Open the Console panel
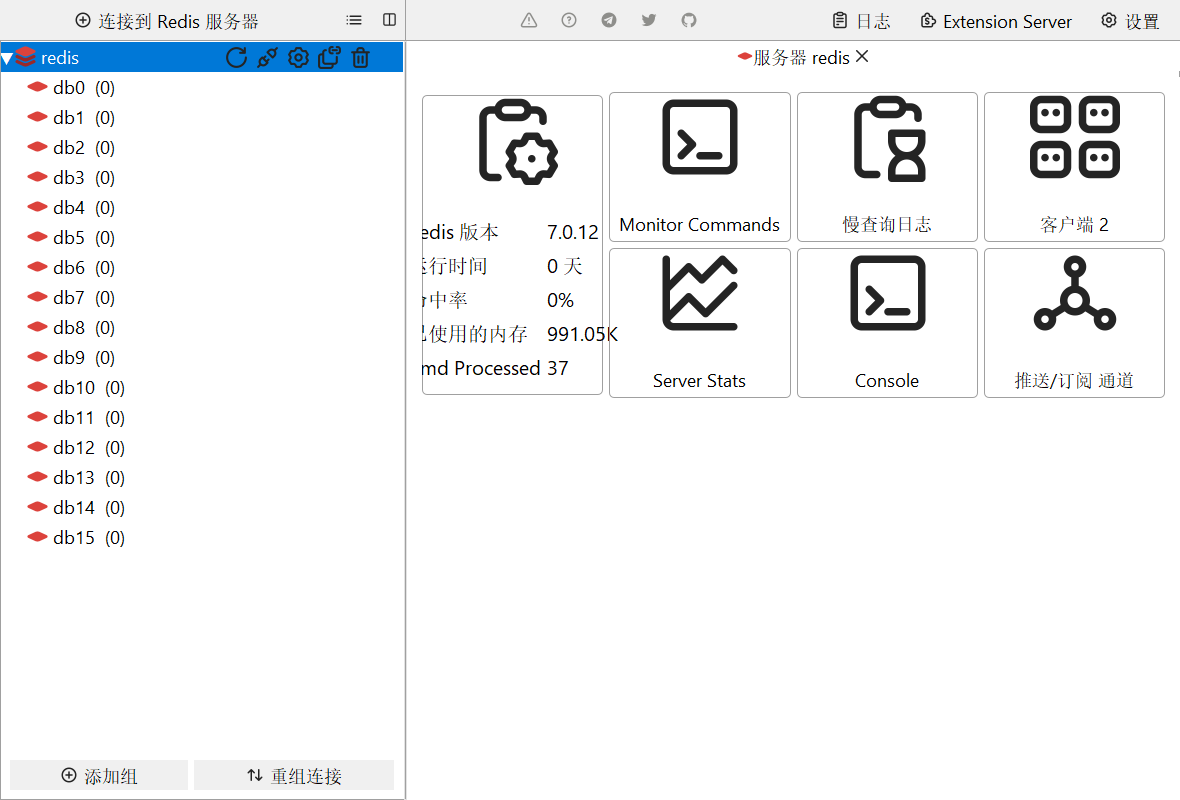 click(886, 322)
